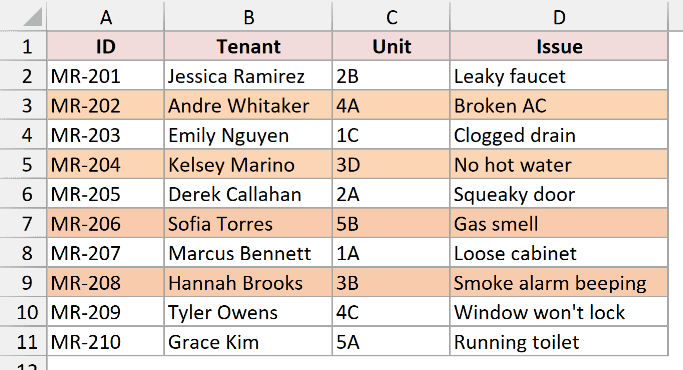Select cell containing MR-210
Viewport: 683px width, 370px height.
tap(105, 341)
